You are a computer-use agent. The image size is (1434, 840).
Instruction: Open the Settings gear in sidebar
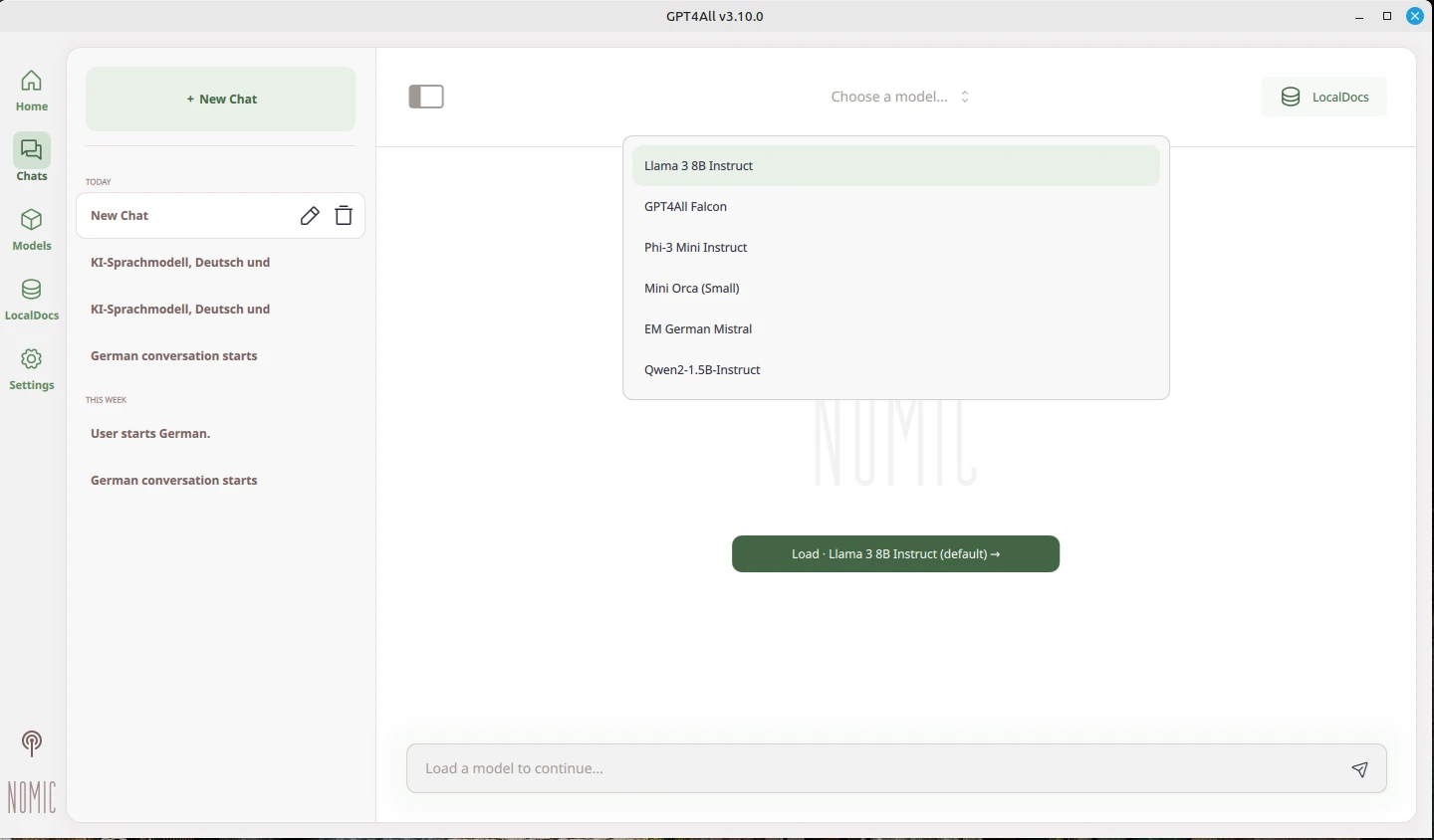[x=32, y=369]
